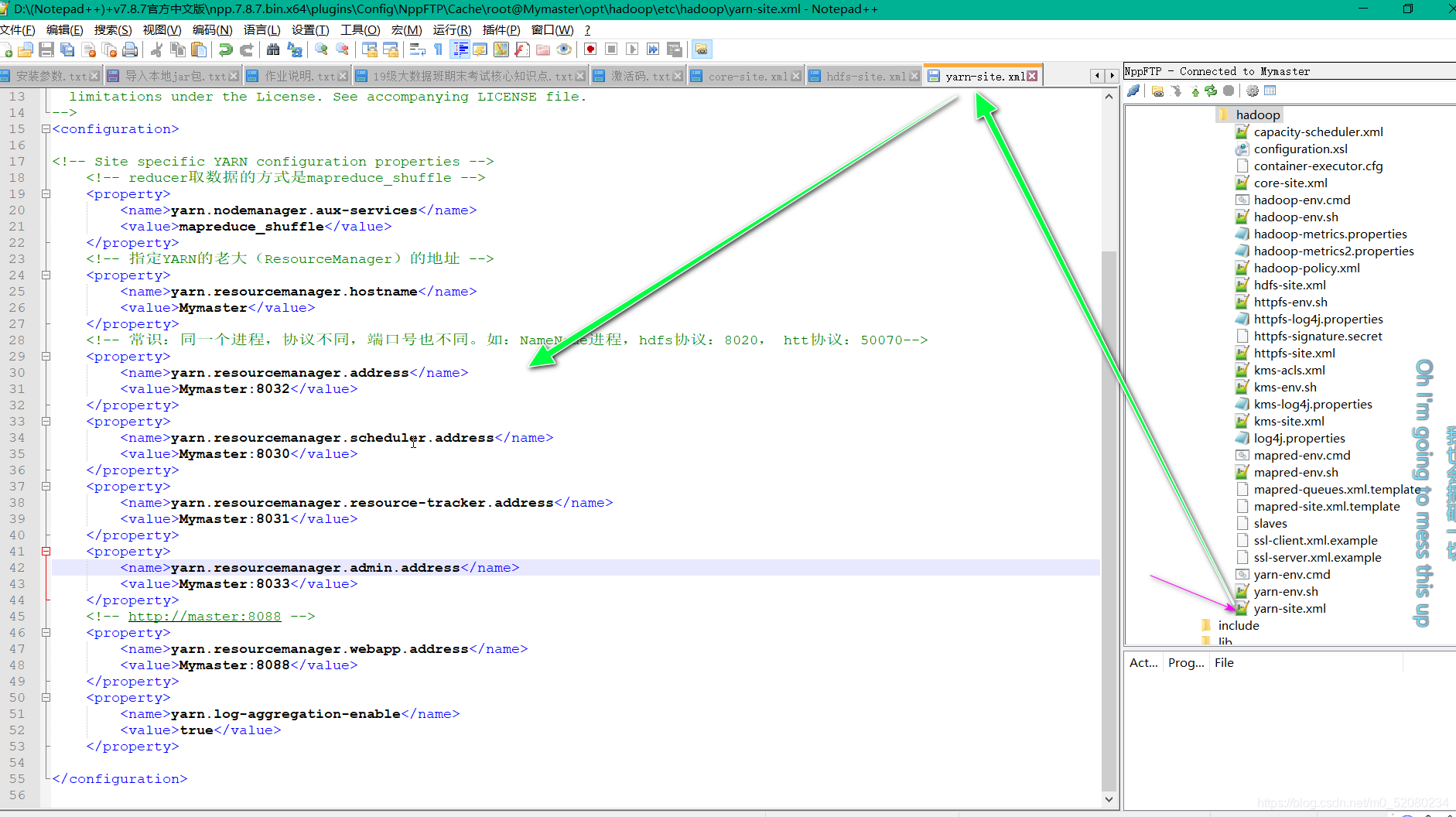The height and width of the screenshot is (817, 1456).
Task: Toggle Show All Characters pilcrow button
Action: (438, 50)
